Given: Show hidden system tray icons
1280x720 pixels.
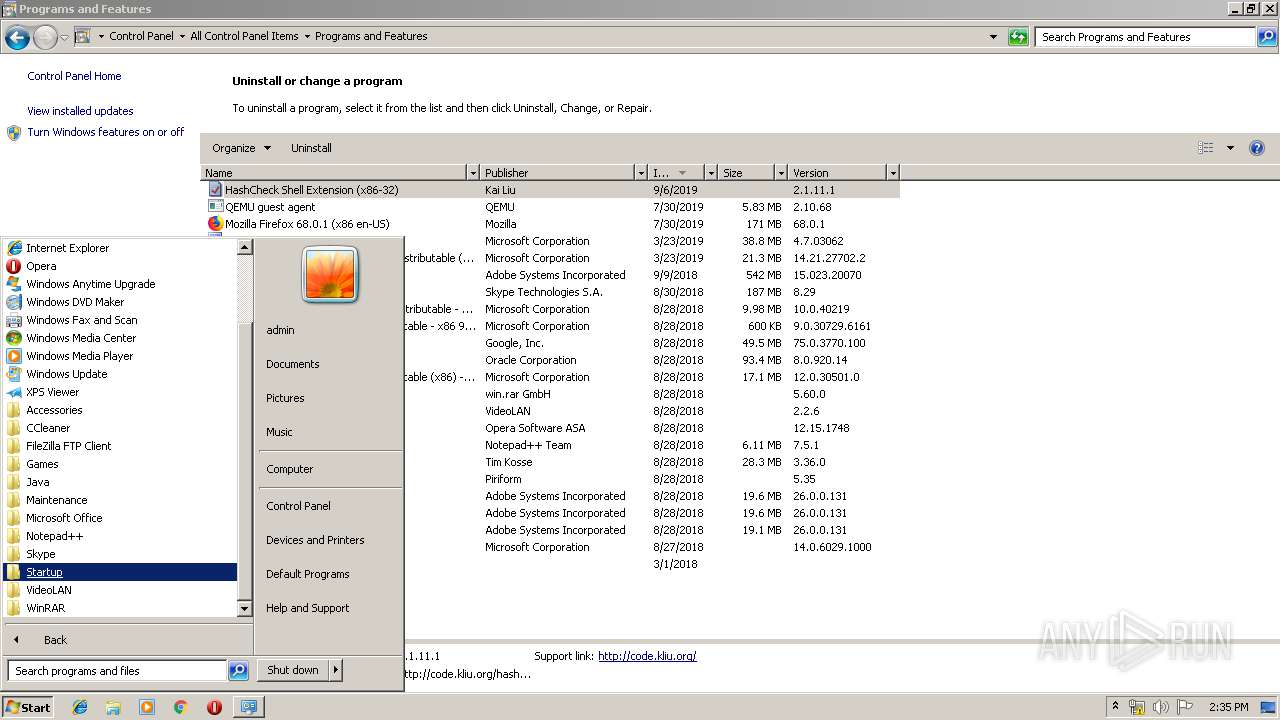Looking at the screenshot, I should click(x=1116, y=707).
